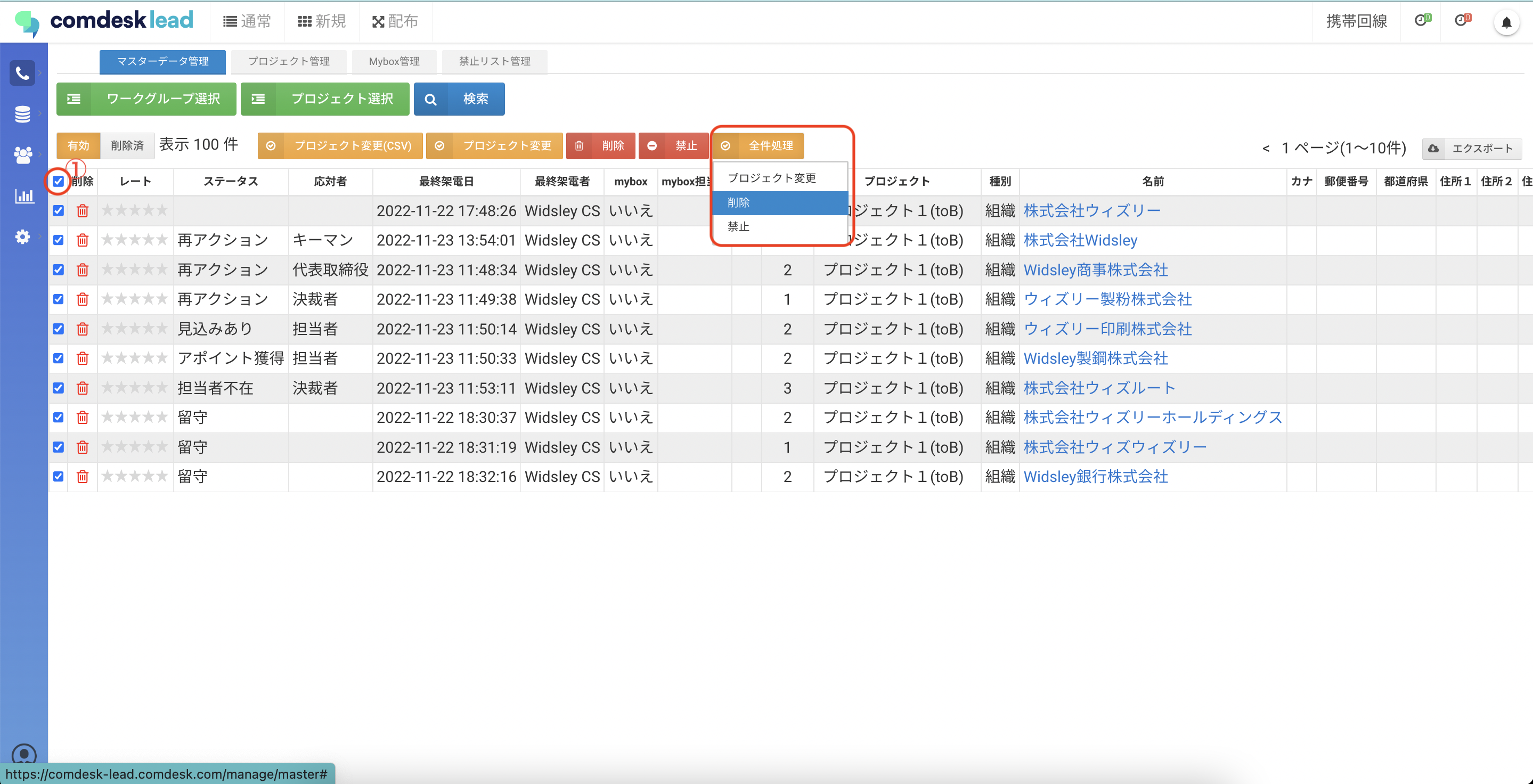
Task: Switch to 禁止リスト管理 tab
Action: (x=494, y=61)
